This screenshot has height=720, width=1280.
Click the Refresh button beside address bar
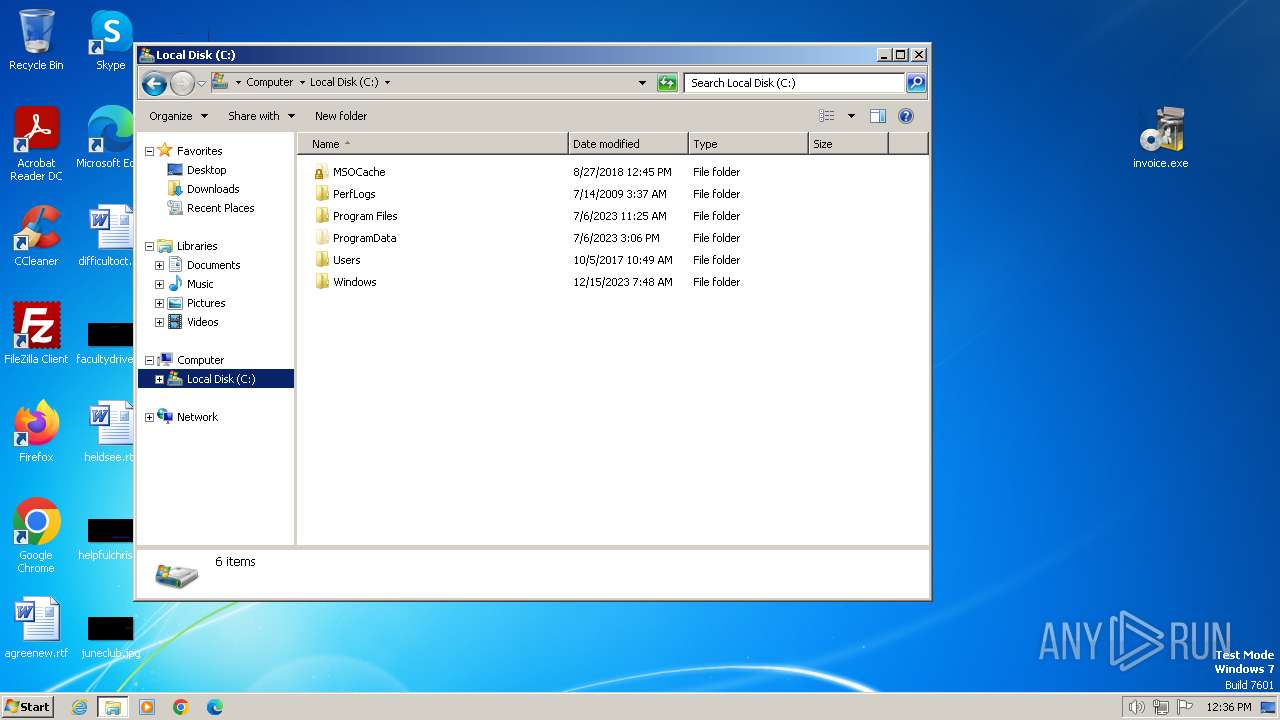pos(667,83)
